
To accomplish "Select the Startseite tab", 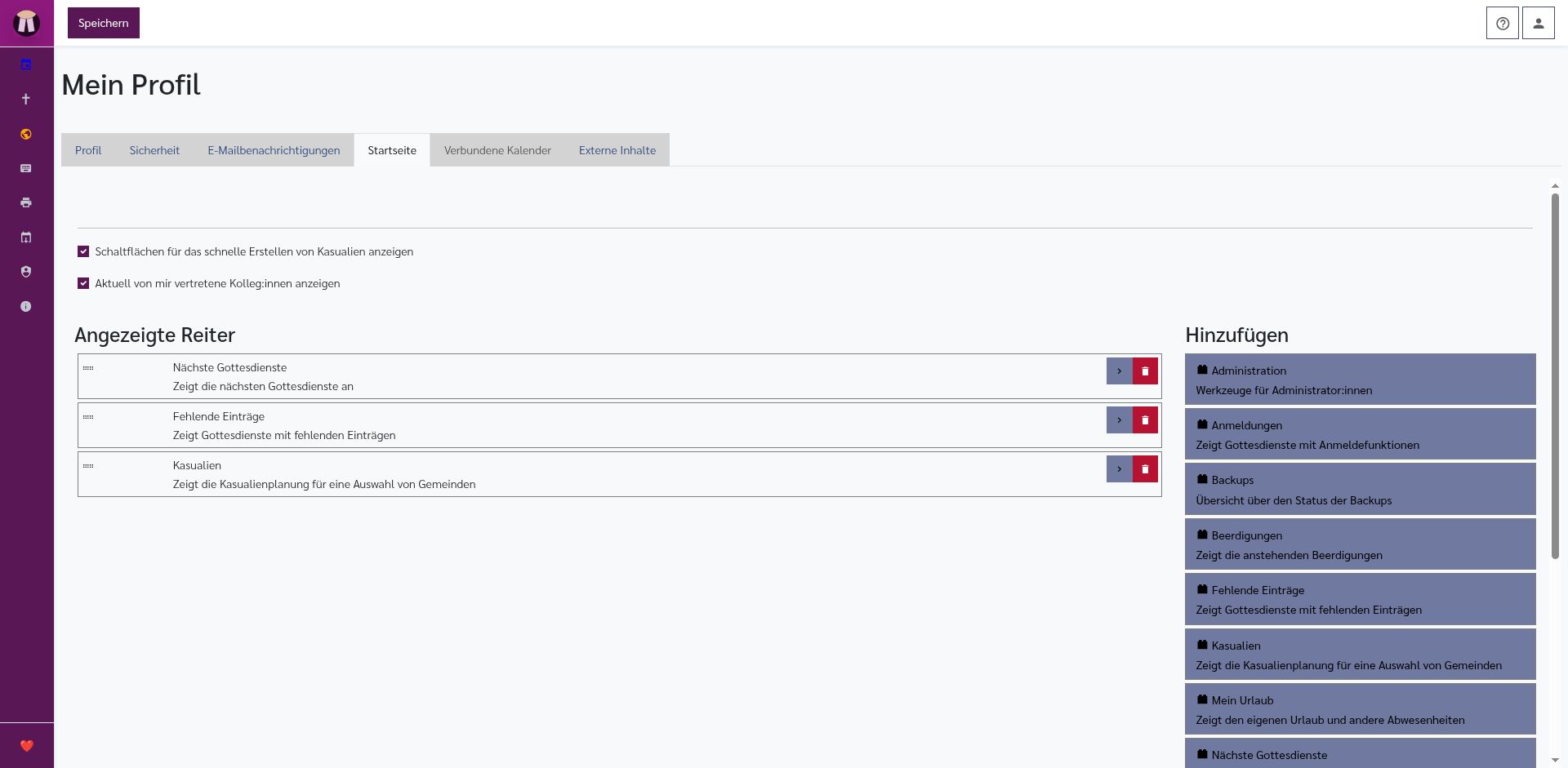I will (392, 150).
